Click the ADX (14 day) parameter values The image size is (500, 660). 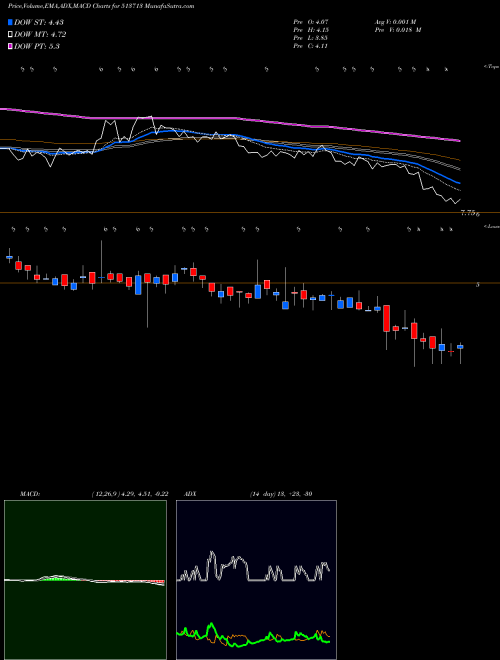click(280, 494)
